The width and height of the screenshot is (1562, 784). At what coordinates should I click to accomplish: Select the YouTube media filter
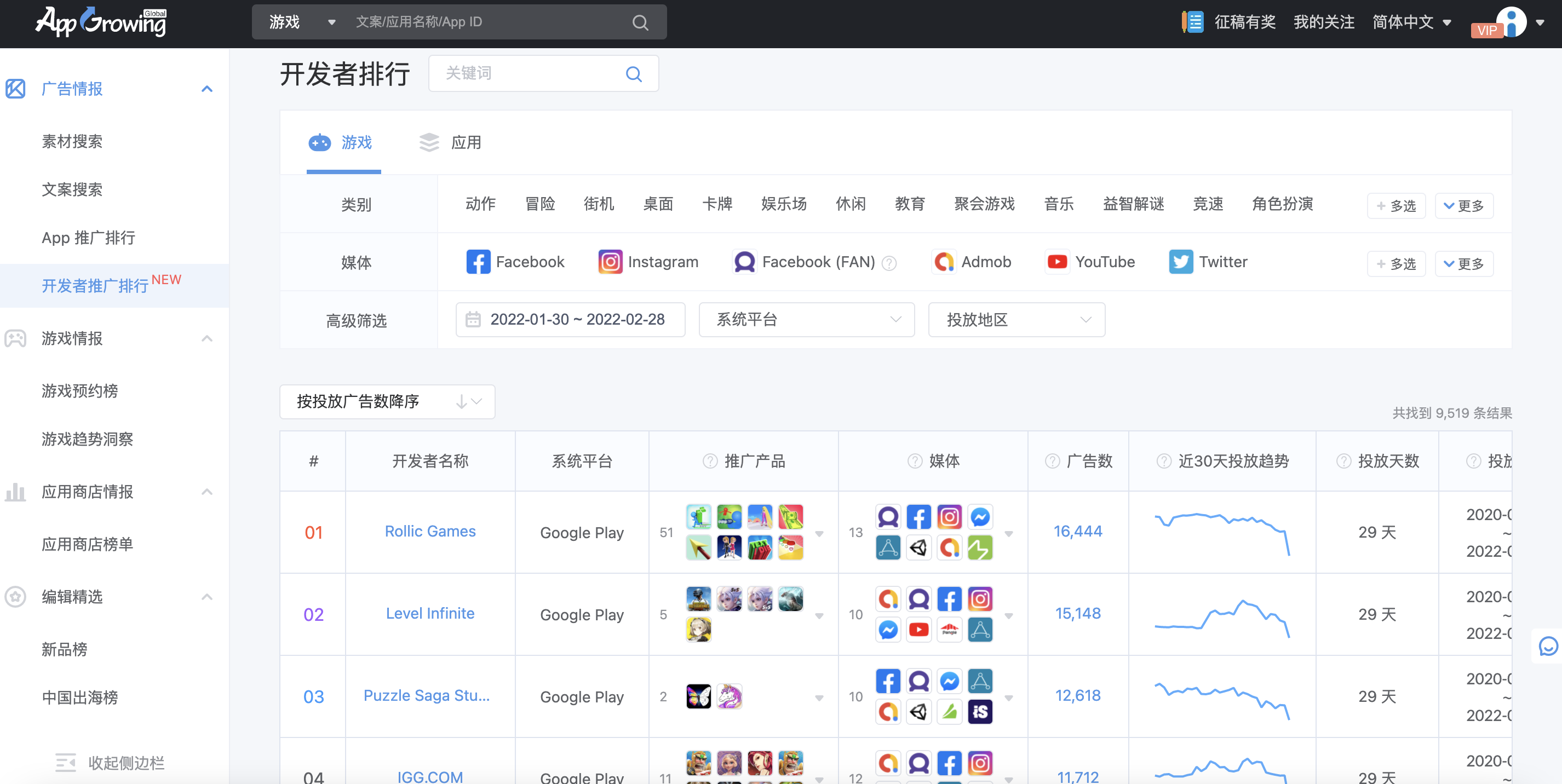click(1090, 262)
